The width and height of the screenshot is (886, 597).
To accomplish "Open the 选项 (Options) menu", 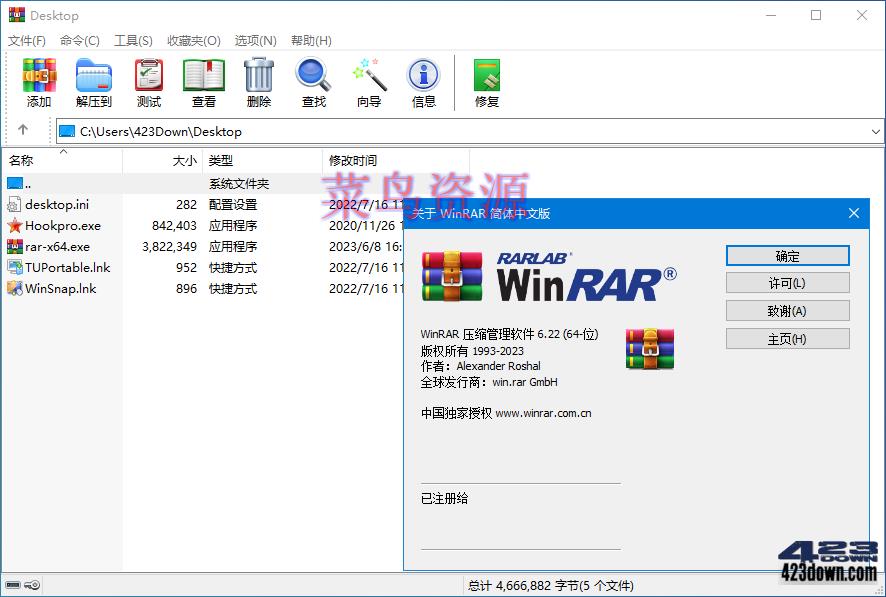I will (x=255, y=41).
